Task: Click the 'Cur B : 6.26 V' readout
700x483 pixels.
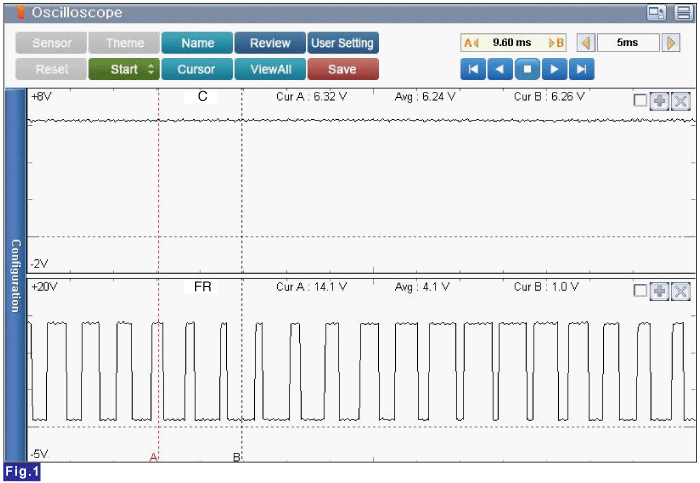Action: pyautogui.click(x=549, y=96)
